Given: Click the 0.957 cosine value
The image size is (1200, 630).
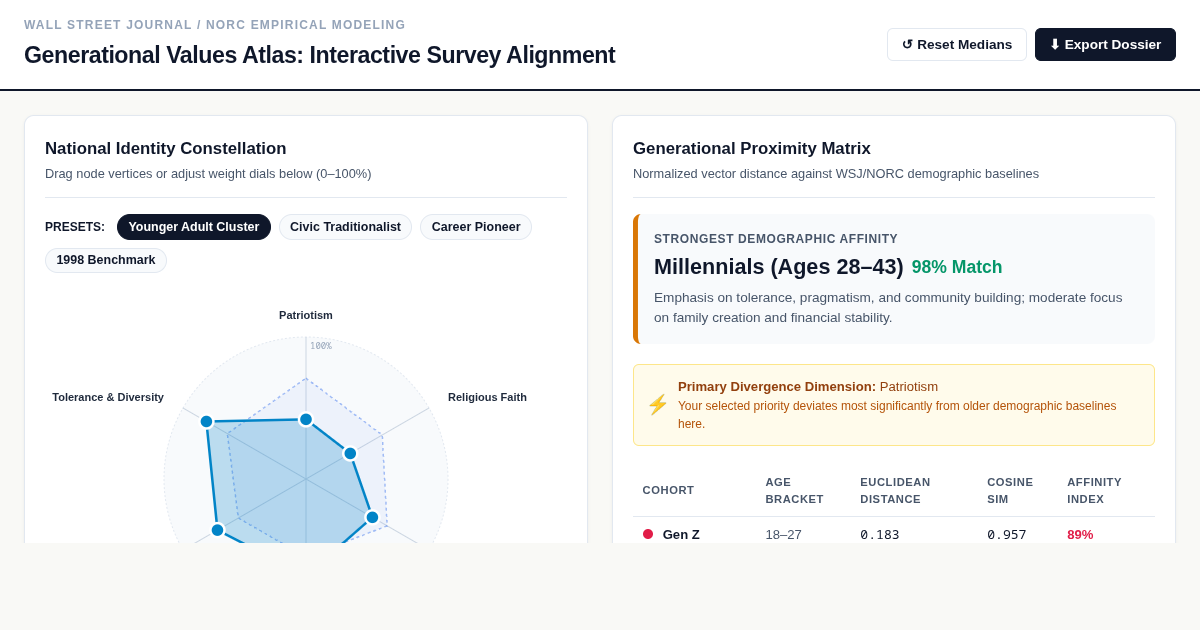Looking at the screenshot, I should point(1007,534).
